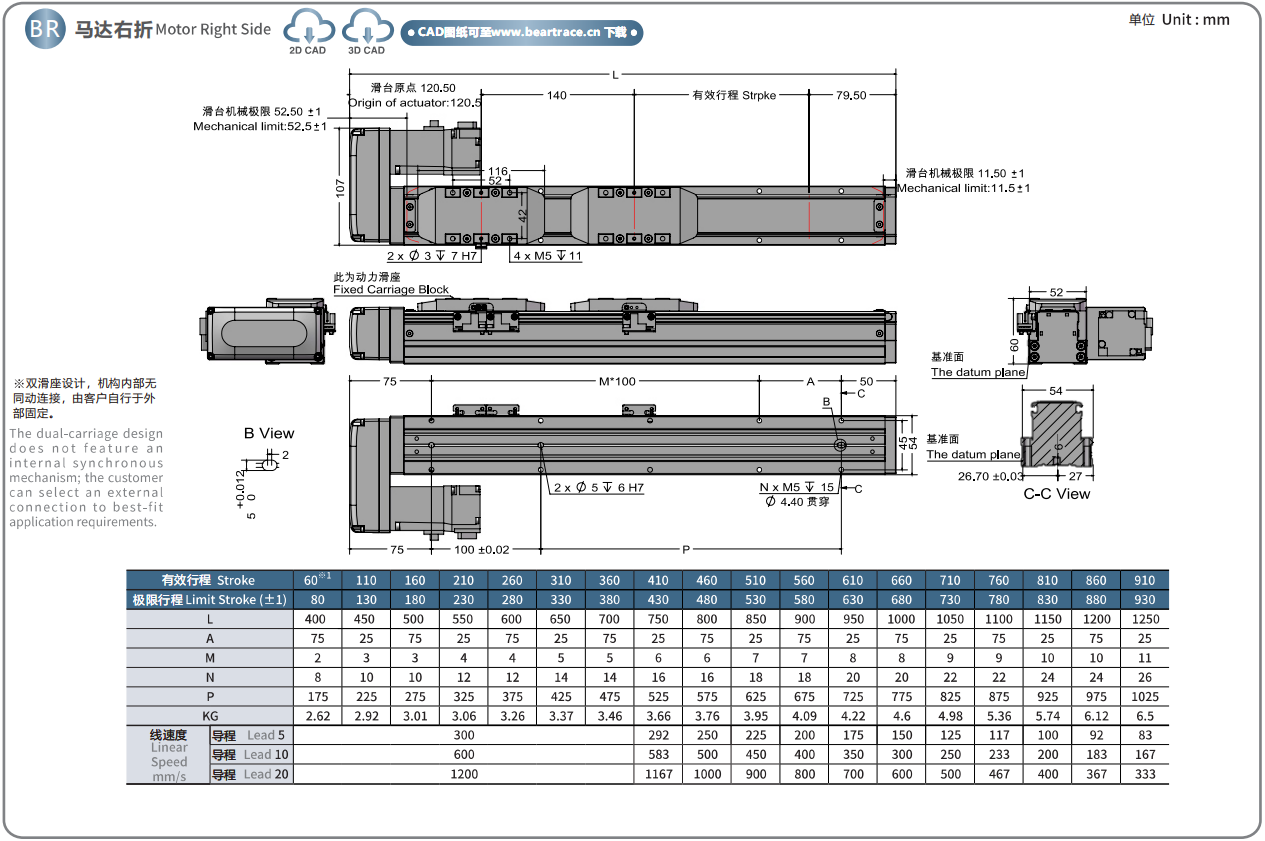
Task: Click the motor end-view drawing on the left
Action: point(265,328)
